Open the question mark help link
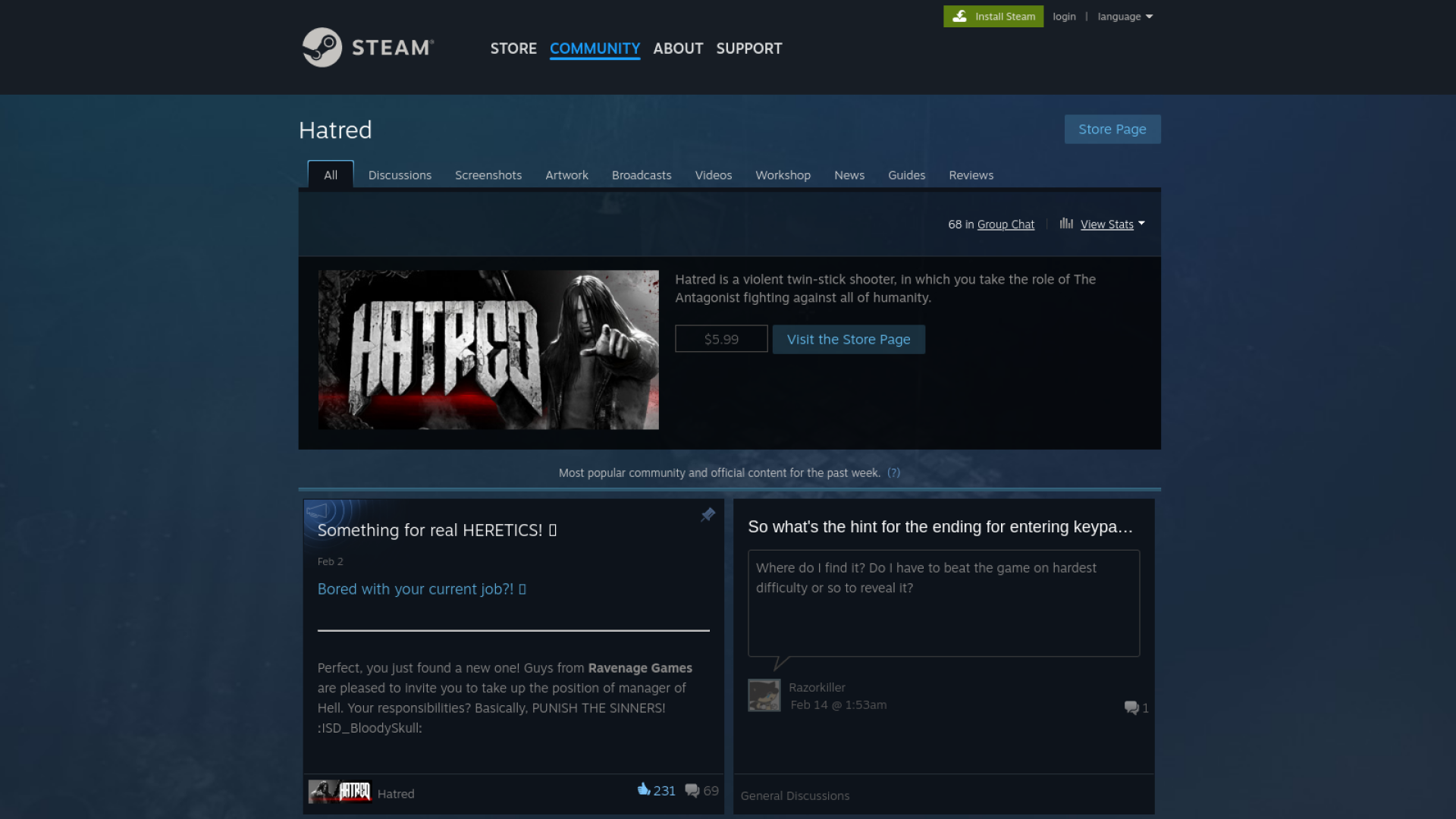This screenshot has width=1456, height=819. point(893,473)
